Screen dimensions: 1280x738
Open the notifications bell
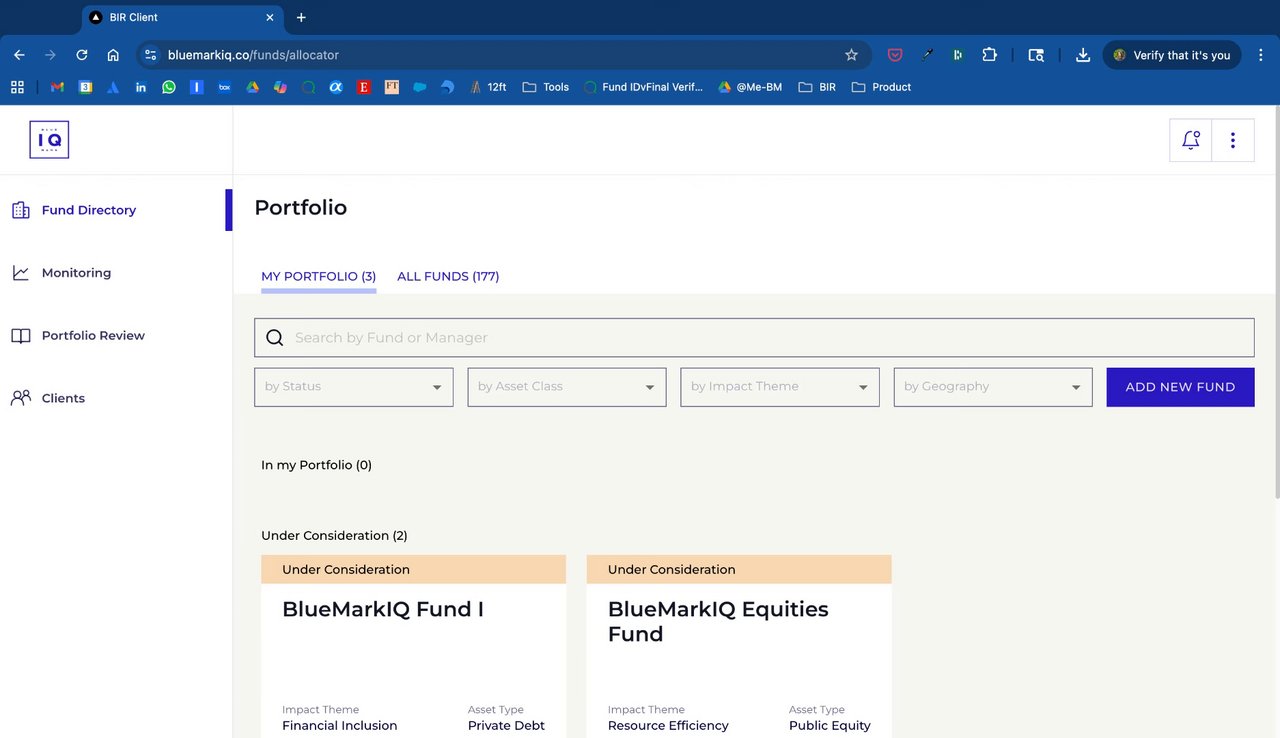pyautogui.click(x=1190, y=140)
